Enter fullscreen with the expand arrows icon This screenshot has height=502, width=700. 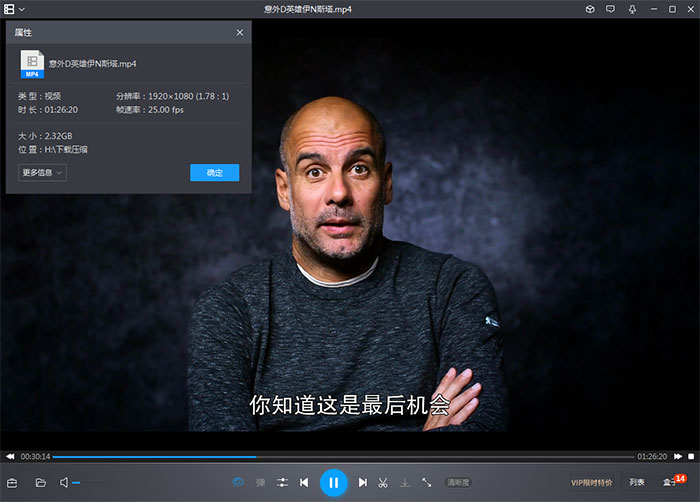[427, 482]
